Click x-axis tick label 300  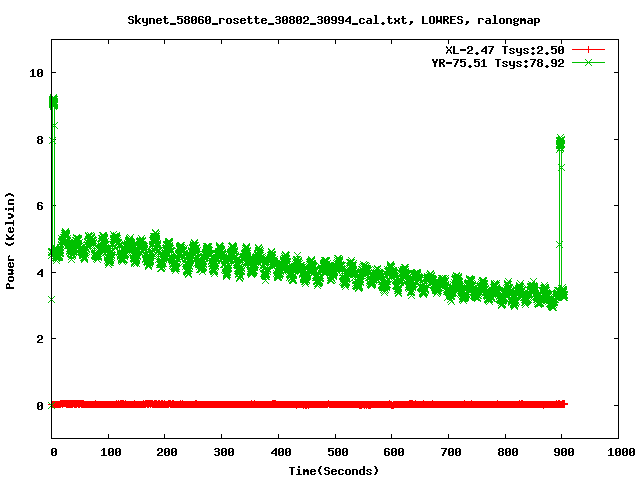click(x=224, y=452)
